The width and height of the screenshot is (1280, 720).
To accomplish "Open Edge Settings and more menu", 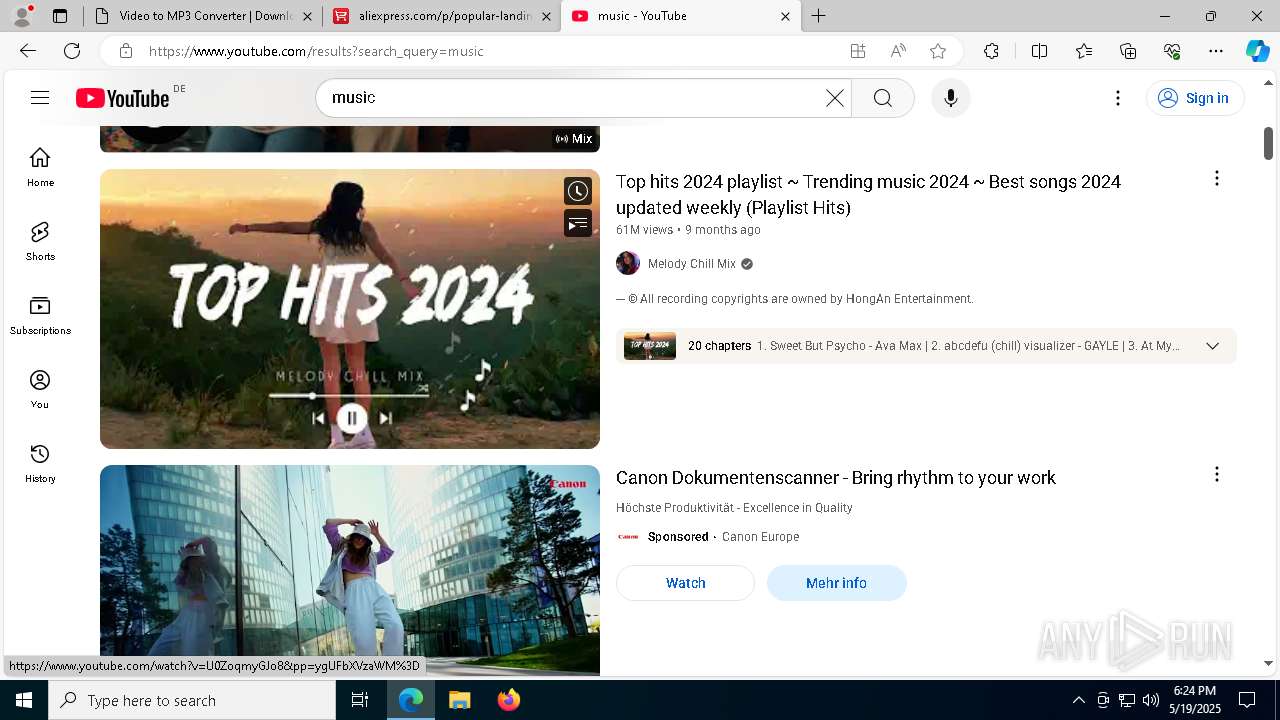I will (x=1216, y=51).
